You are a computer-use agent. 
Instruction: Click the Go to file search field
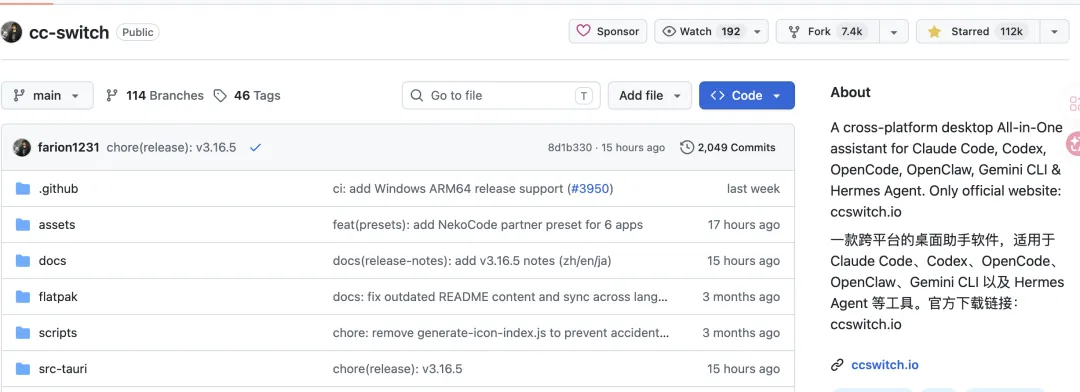click(x=501, y=95)
